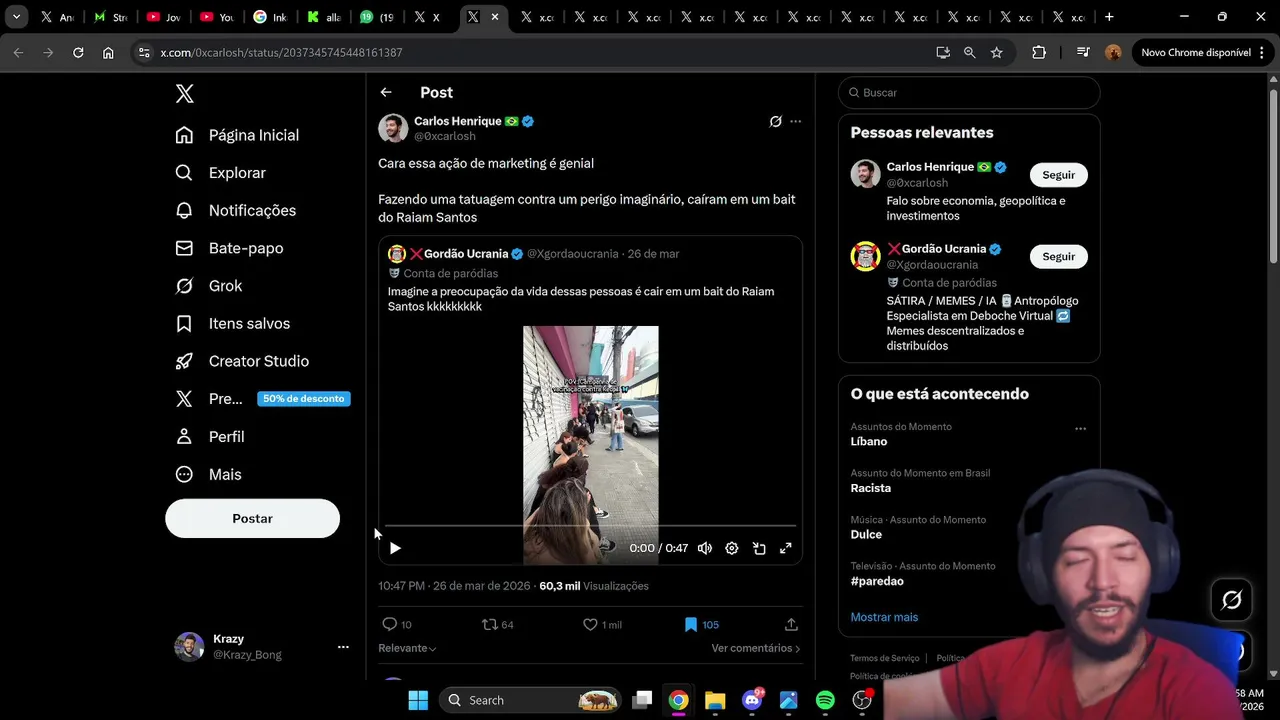Open a new Chrome tab

[x=1108, y=17]
